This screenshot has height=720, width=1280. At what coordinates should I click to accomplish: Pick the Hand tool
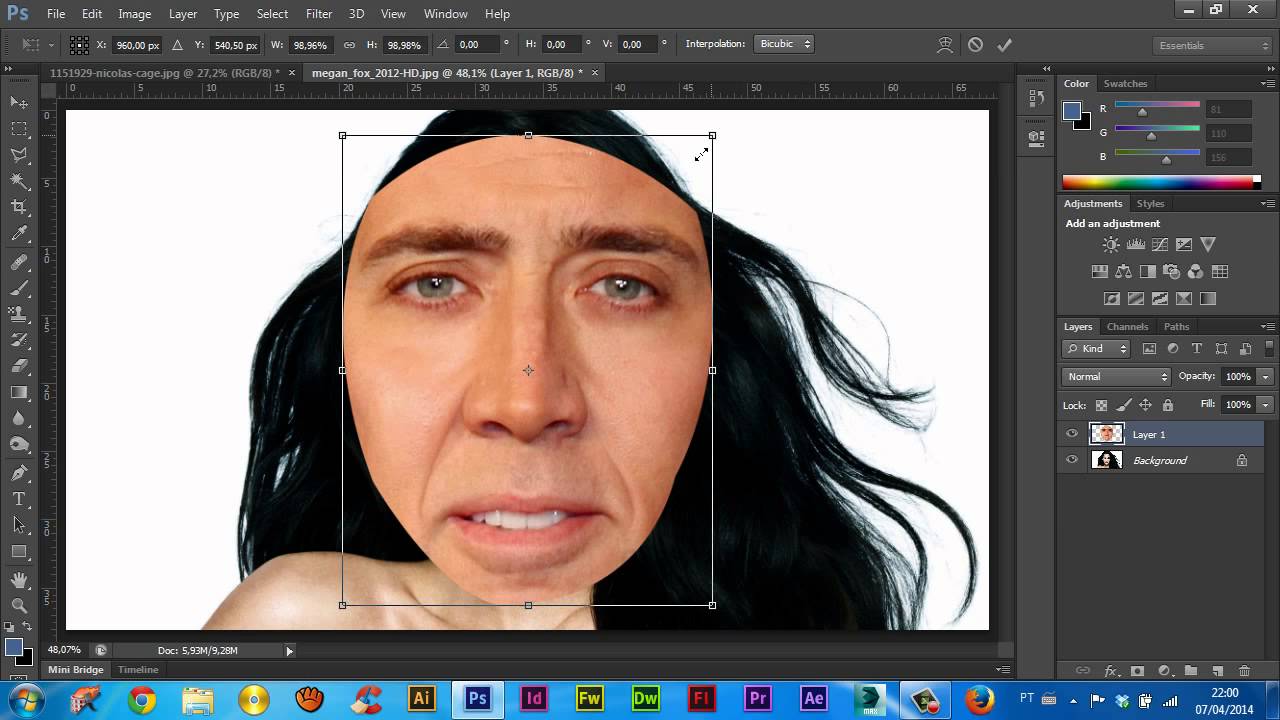click(19, 579)
